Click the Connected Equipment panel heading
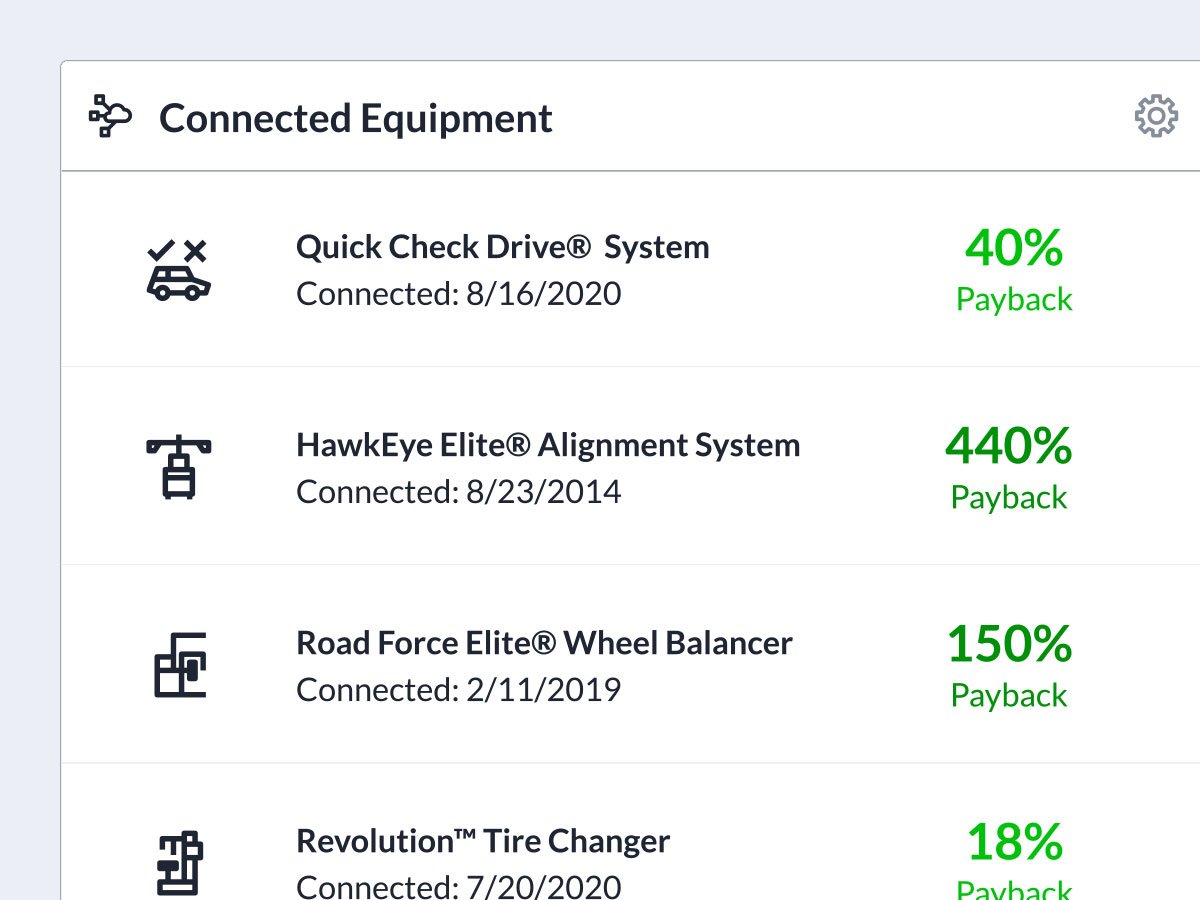Screen dimensions: 1200x900 [355, 118]
